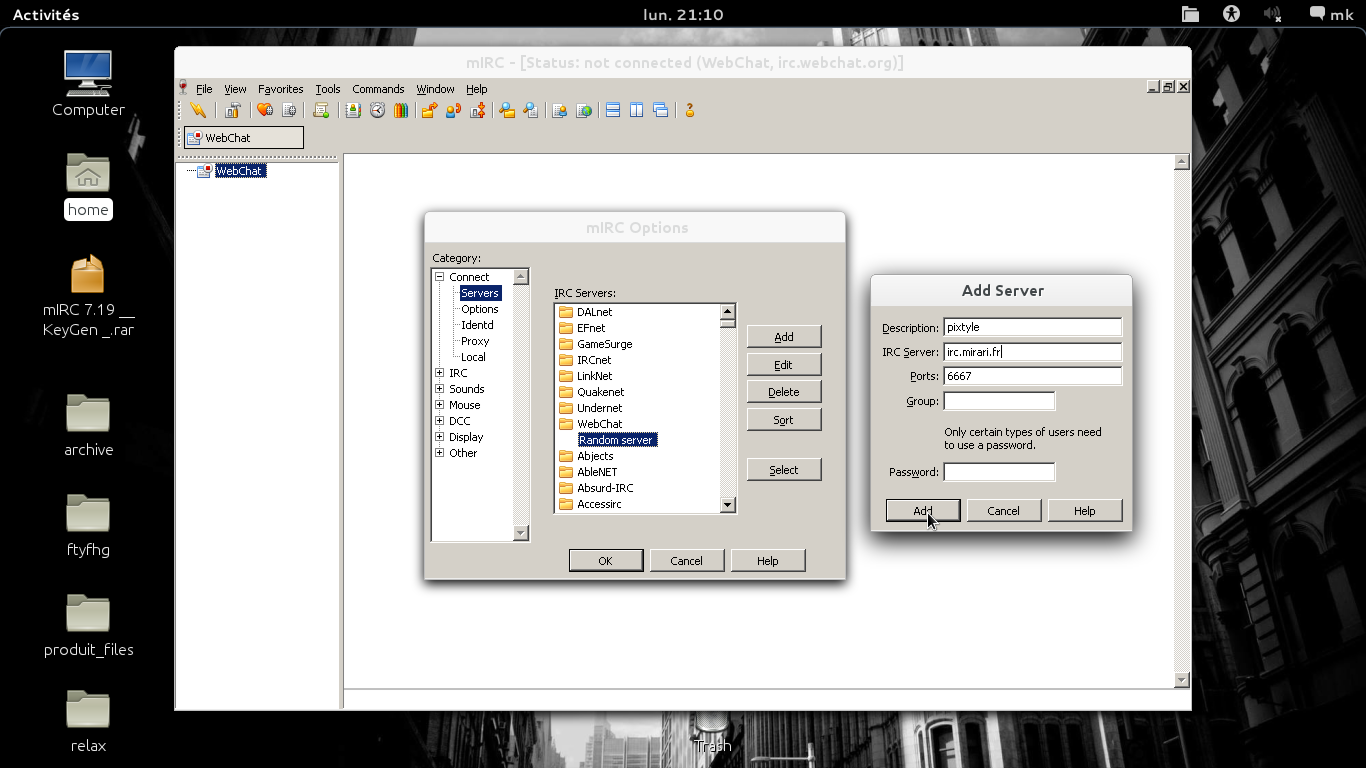Click Cancel in the Add Server dialog
The width and height of the screenshot is (1366, 768).
coord(1003,511)
